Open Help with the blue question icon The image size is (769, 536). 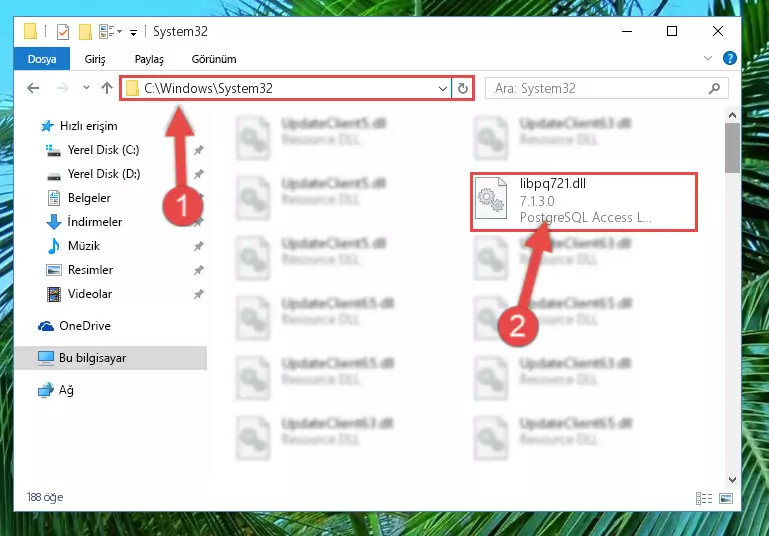[730, 58]
